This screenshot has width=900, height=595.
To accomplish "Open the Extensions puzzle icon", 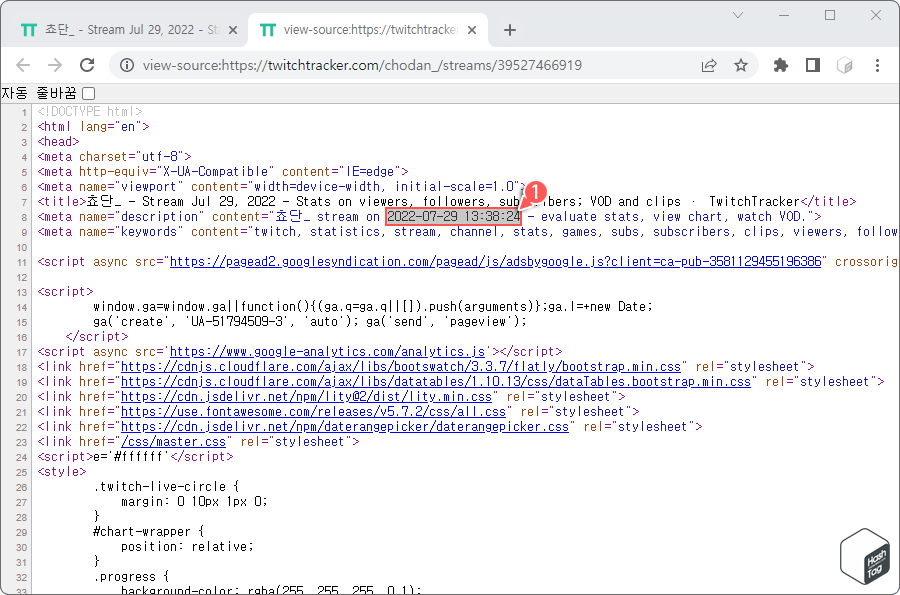I will (x=781, y=65).
